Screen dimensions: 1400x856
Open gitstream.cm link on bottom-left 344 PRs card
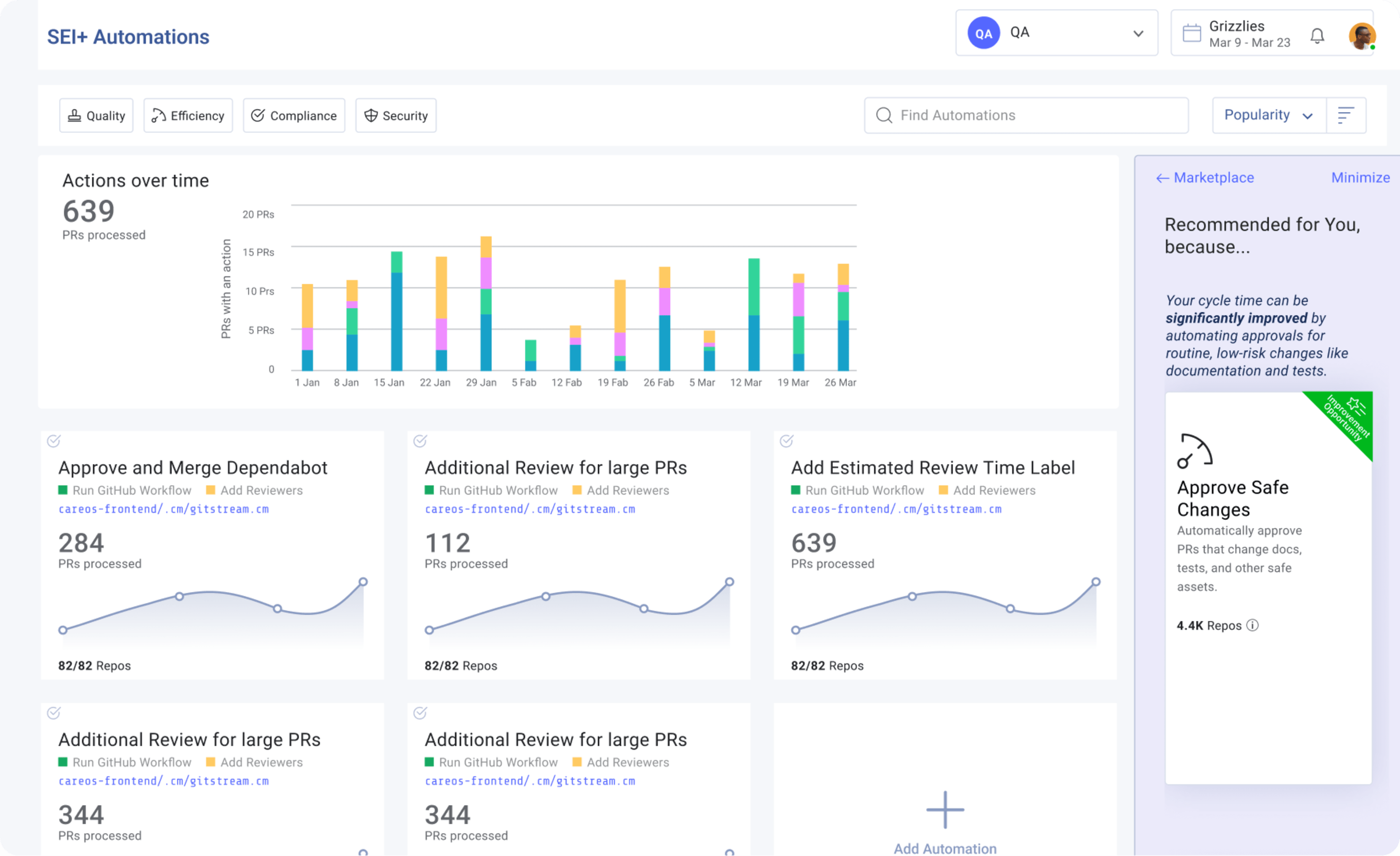coord(164,781)
